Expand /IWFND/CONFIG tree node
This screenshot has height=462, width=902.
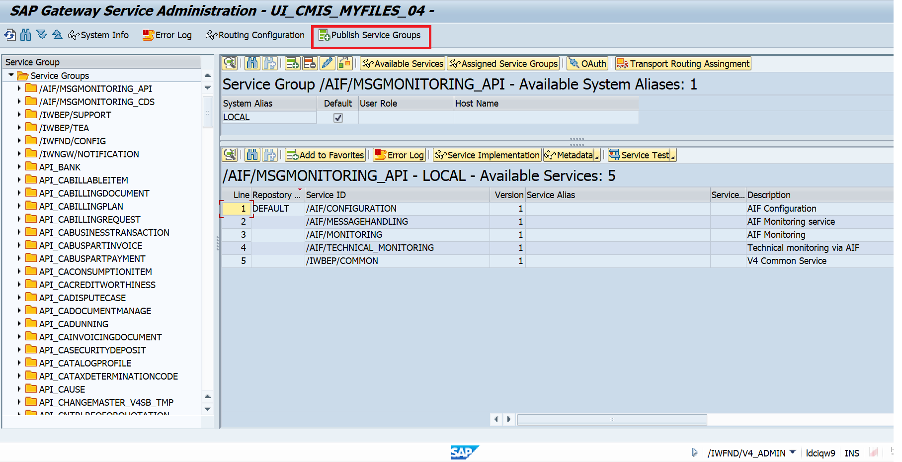click(x=19, y=141)
